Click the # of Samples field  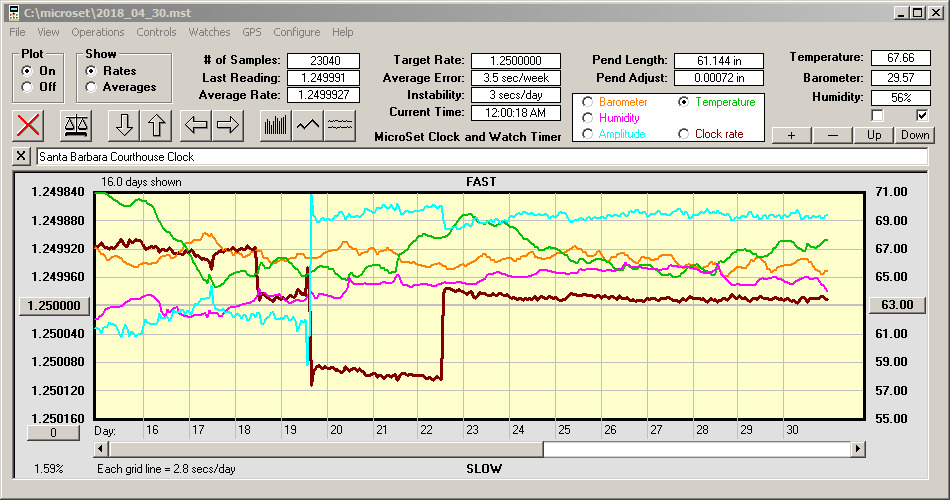click(324, 61)
